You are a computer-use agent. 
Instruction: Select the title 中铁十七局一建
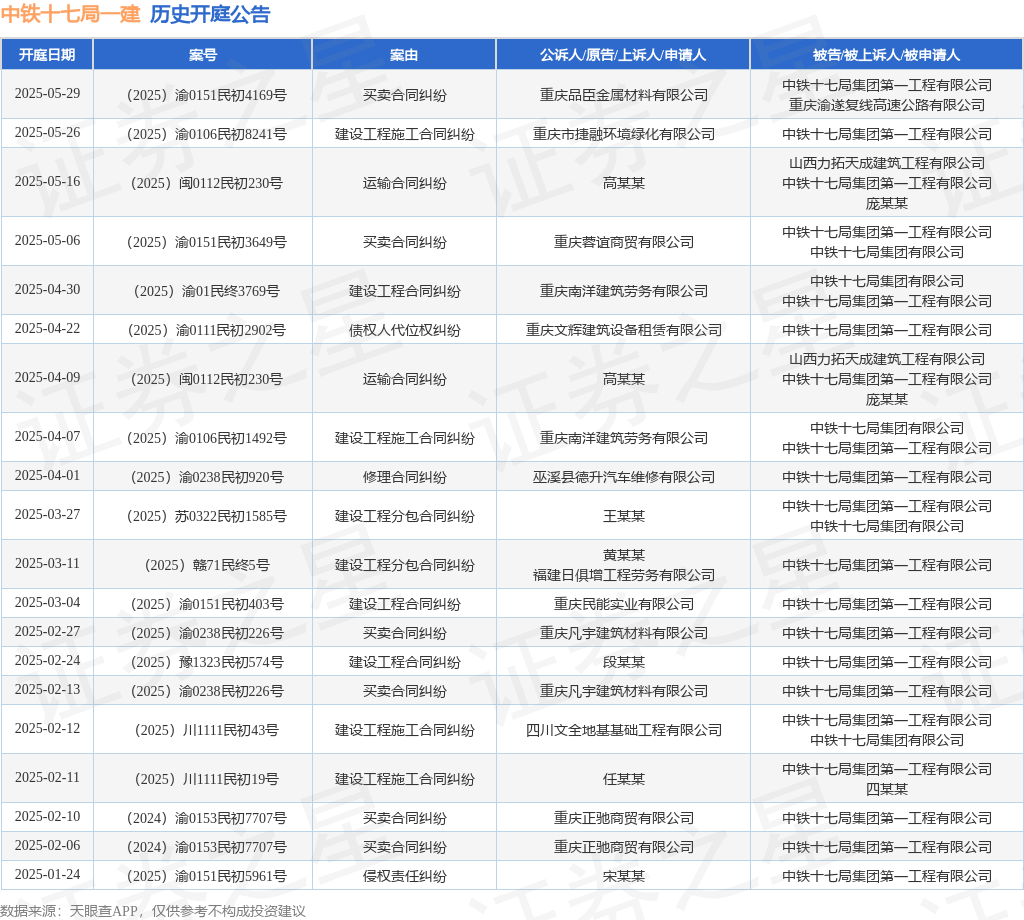(x=71, y=14)
